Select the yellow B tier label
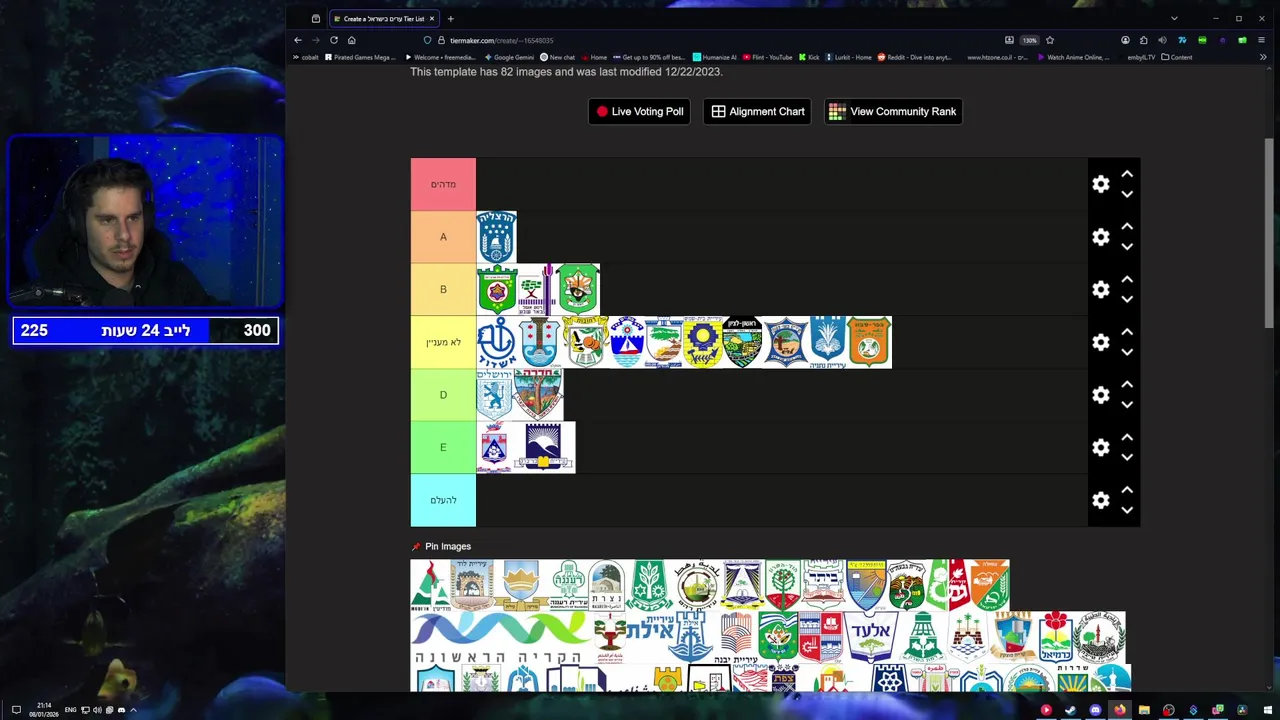This screenshot has width=1280, height=720. coord(443,290)
